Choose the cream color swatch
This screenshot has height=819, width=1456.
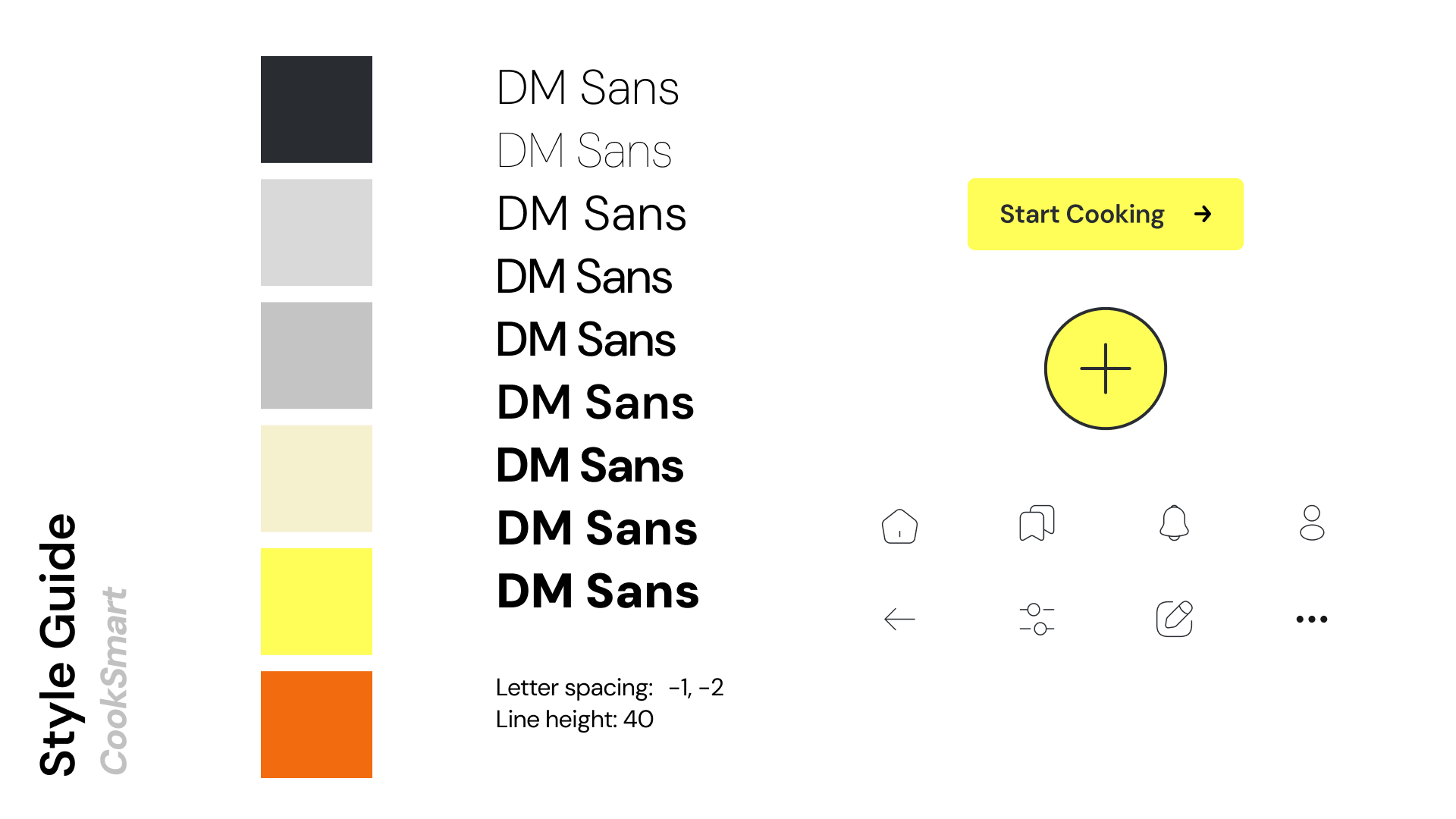(x=316, y=479)
